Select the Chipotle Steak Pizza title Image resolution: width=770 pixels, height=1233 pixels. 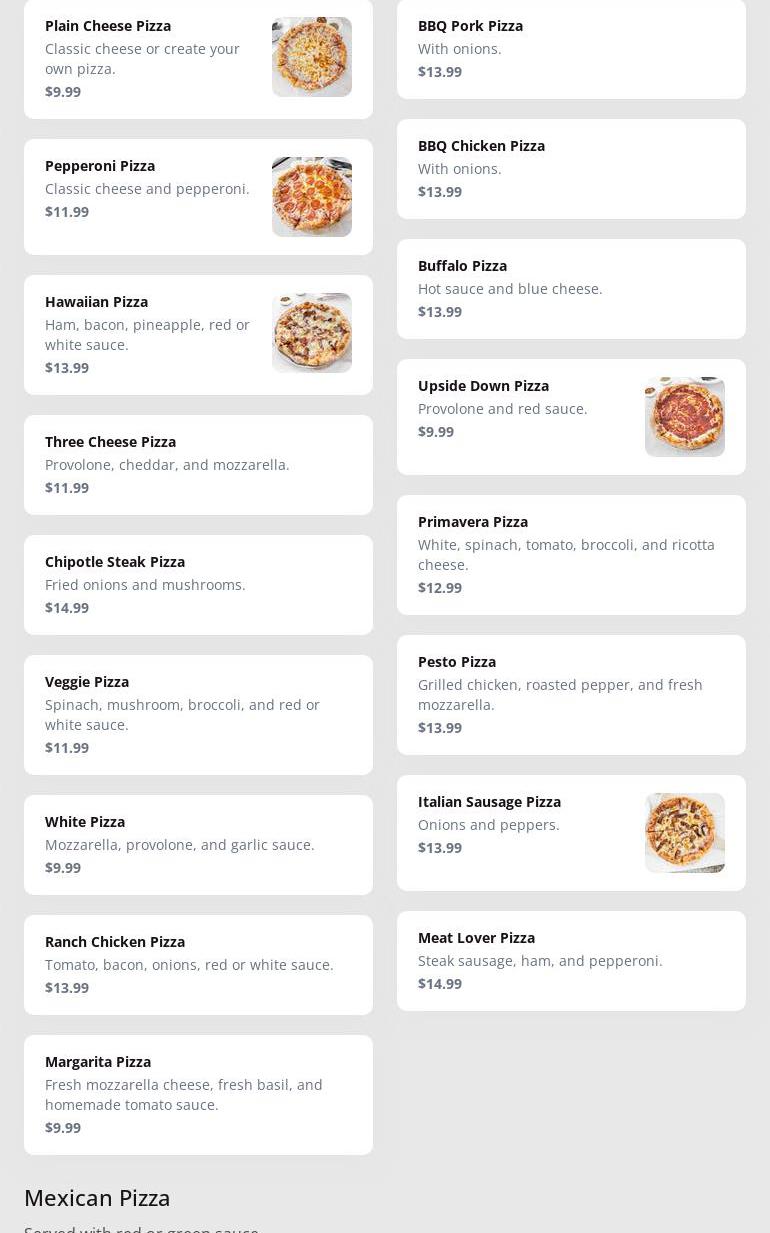pos(115,562)
